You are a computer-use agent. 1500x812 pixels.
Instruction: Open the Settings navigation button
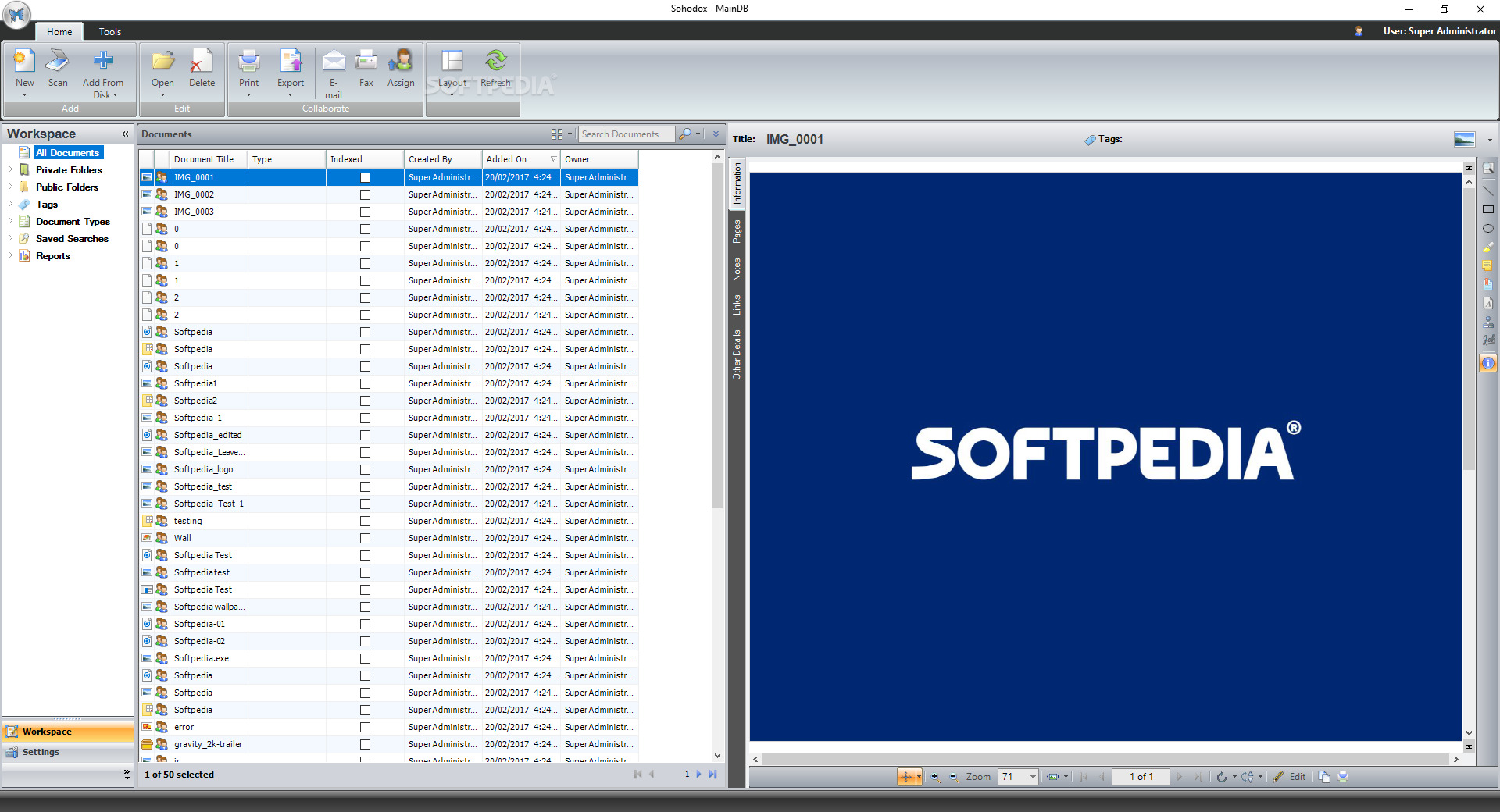(68, 752)
